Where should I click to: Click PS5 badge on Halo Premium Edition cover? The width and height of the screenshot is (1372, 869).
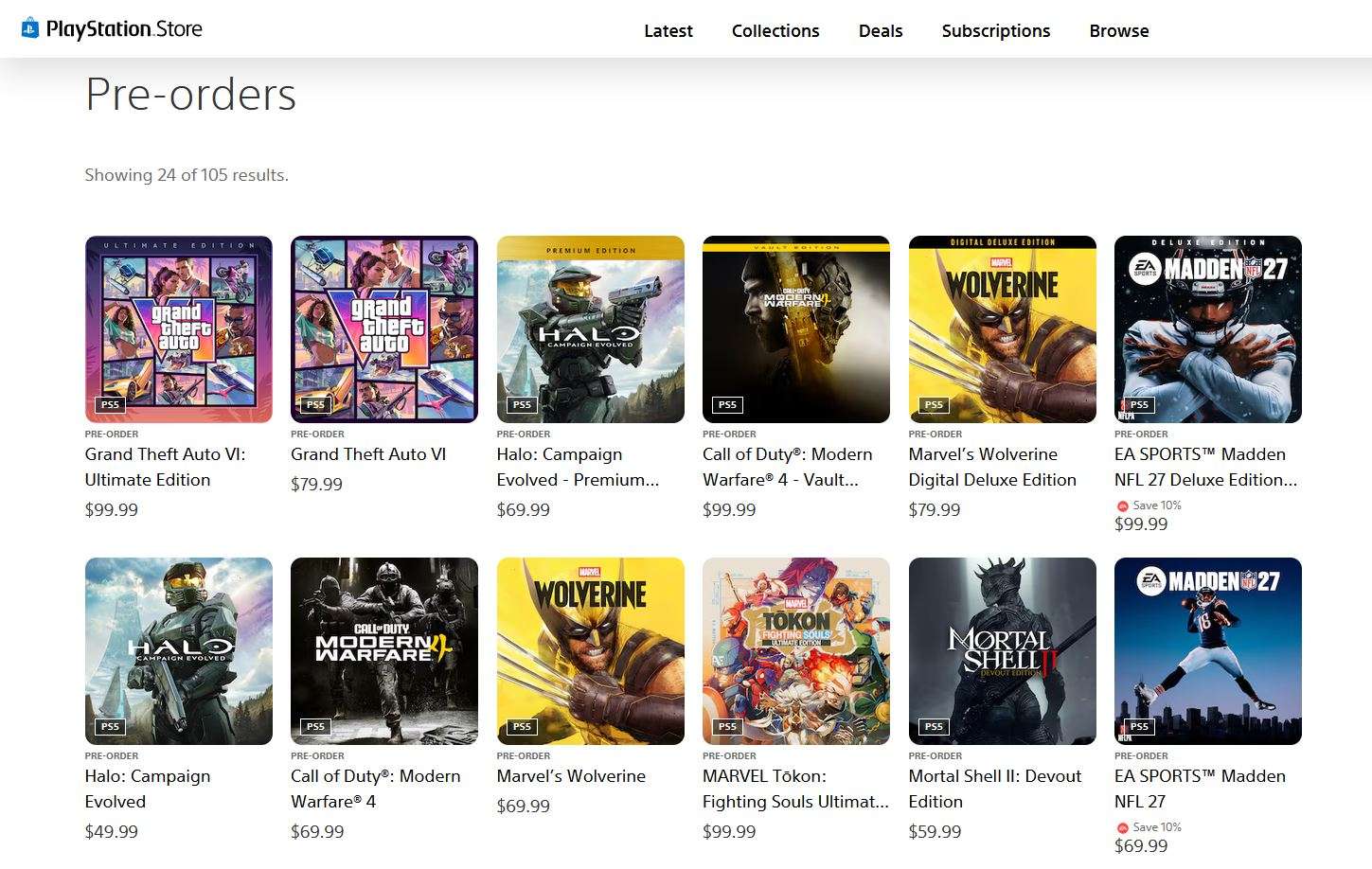click(x=522, y=404)
